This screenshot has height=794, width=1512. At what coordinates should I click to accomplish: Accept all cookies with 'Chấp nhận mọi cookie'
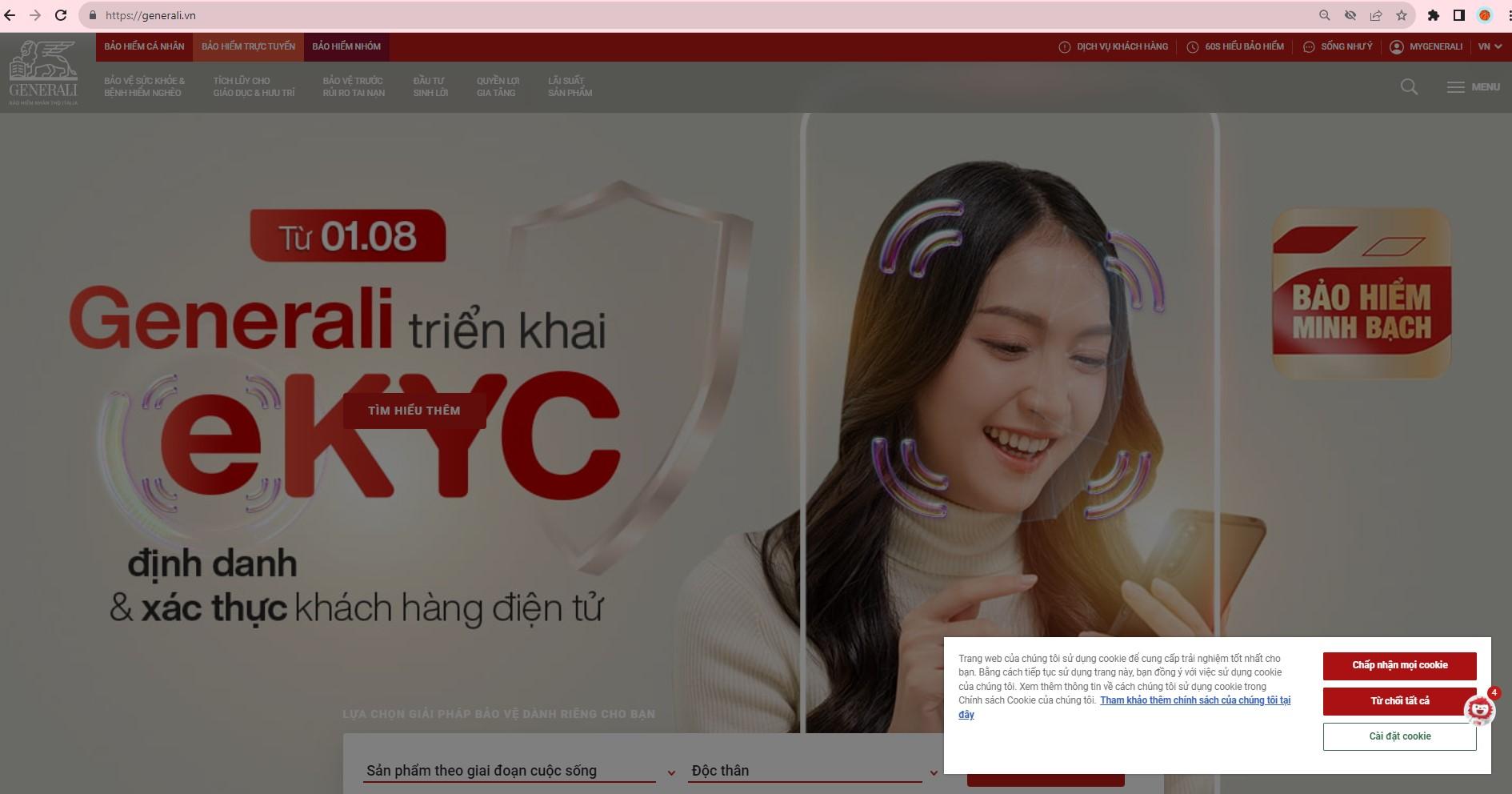click(x=1399, y=665)
